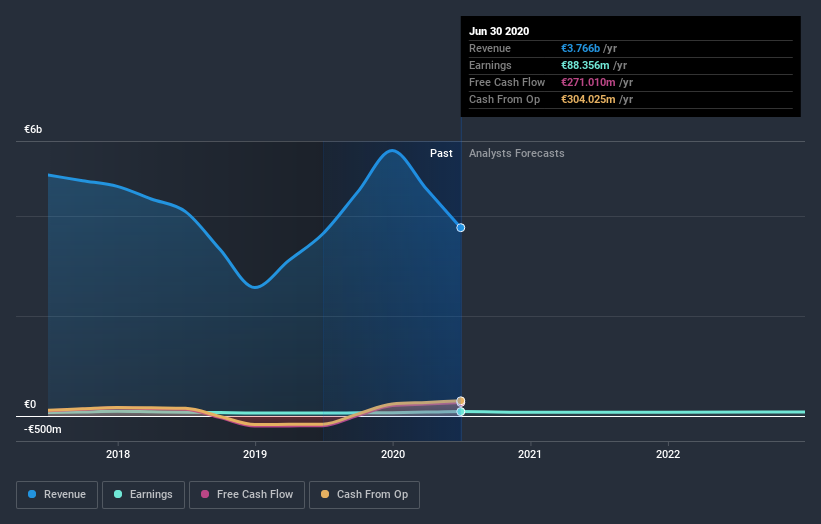Screen dimensions: 821x524
Task: Click the €3.766b revenue value in tooltip
Action: 581,49
